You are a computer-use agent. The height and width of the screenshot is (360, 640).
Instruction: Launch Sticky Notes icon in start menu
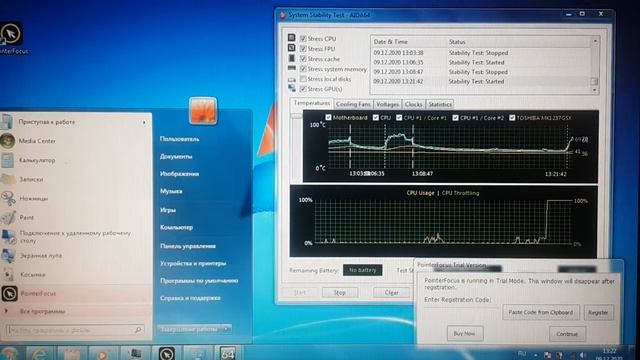click(8, 179)
